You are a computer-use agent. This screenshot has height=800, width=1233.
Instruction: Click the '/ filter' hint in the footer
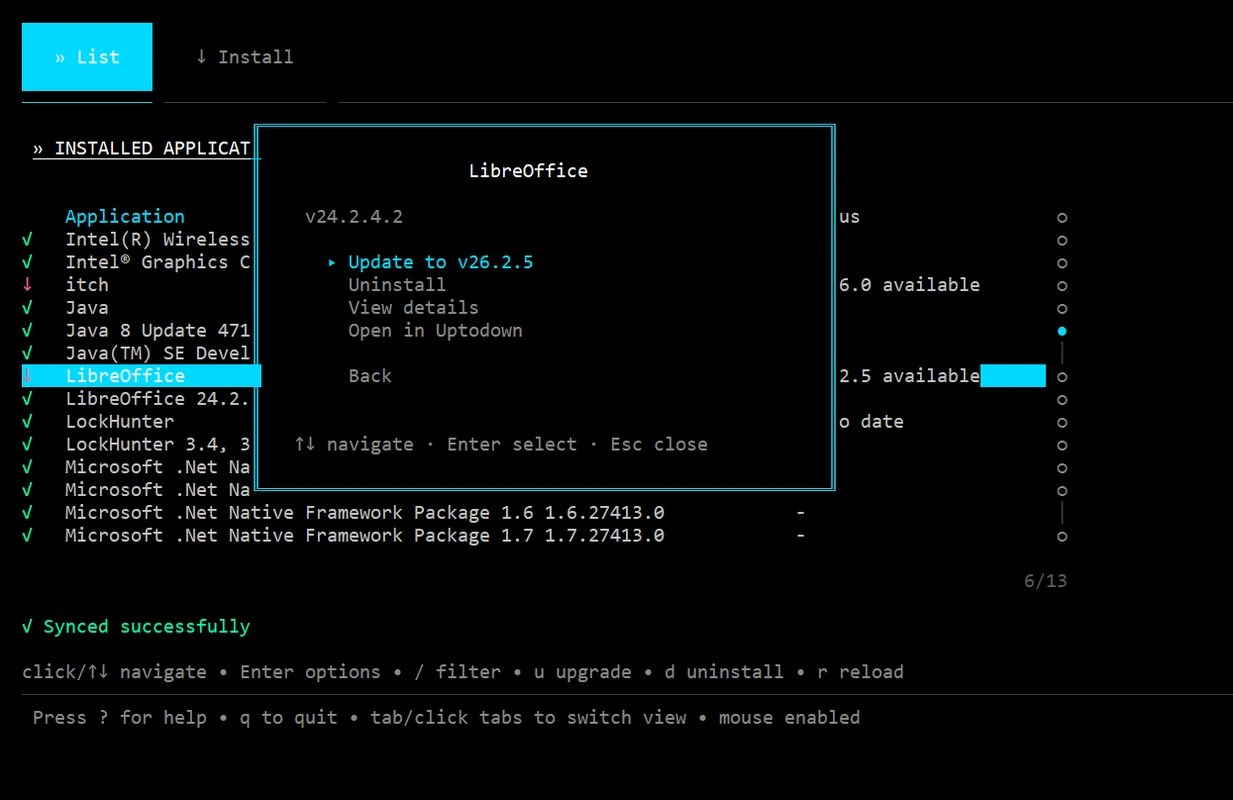pos(458,672)
